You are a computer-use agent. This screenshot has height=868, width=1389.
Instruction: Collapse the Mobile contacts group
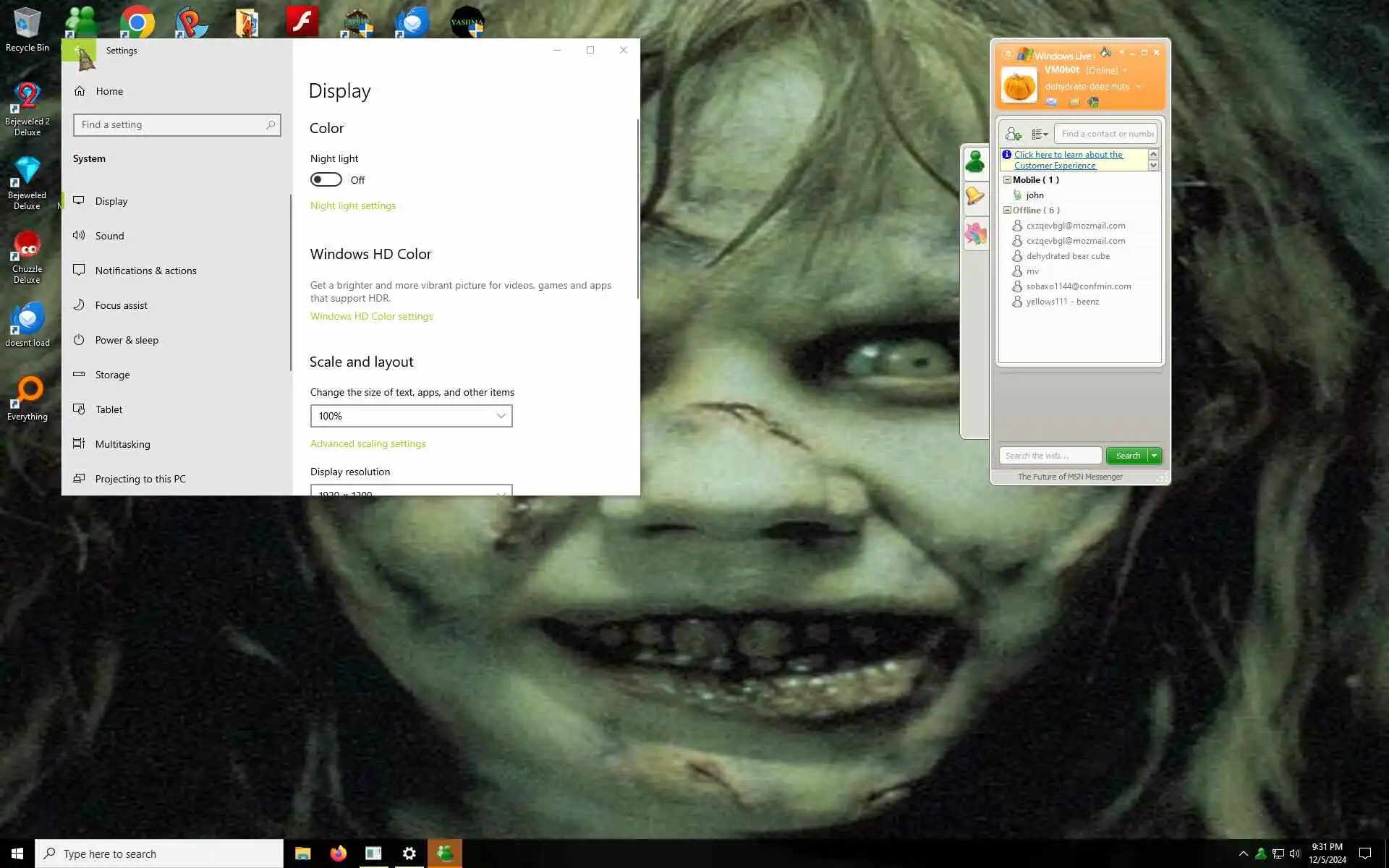coord(1007,179)
